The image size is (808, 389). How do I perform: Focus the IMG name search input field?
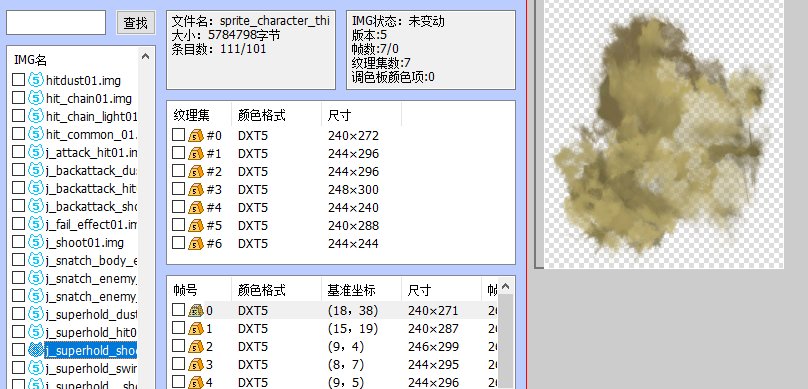click(x=56, y=23)
